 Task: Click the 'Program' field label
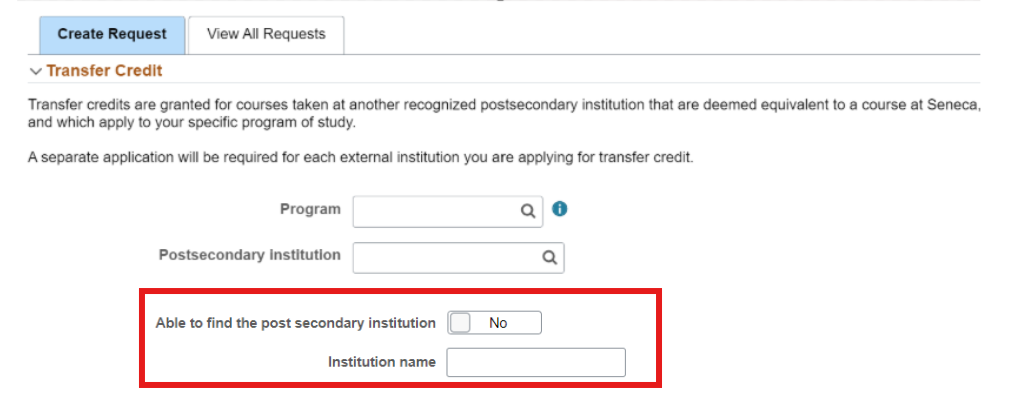coord(310,210)
